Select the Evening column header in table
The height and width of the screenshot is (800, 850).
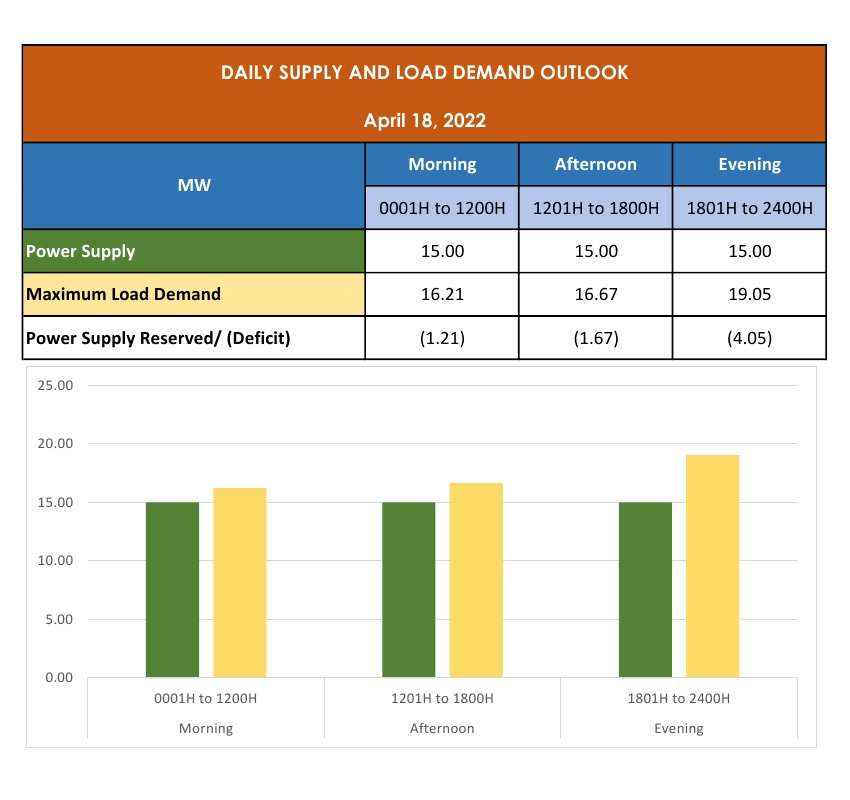(x=749, y=164)
